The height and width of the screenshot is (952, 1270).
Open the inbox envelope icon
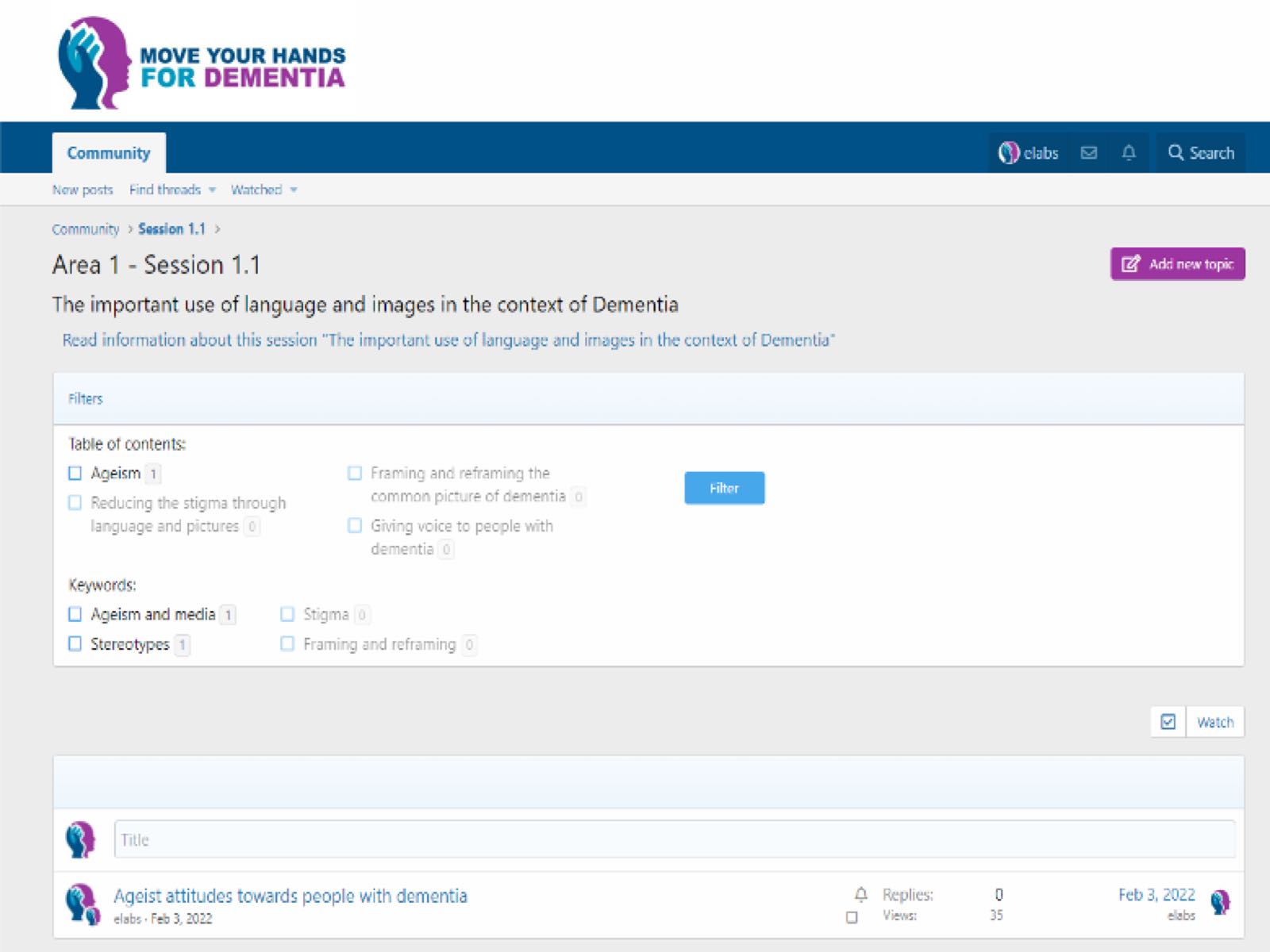[x=1089, y=153]
